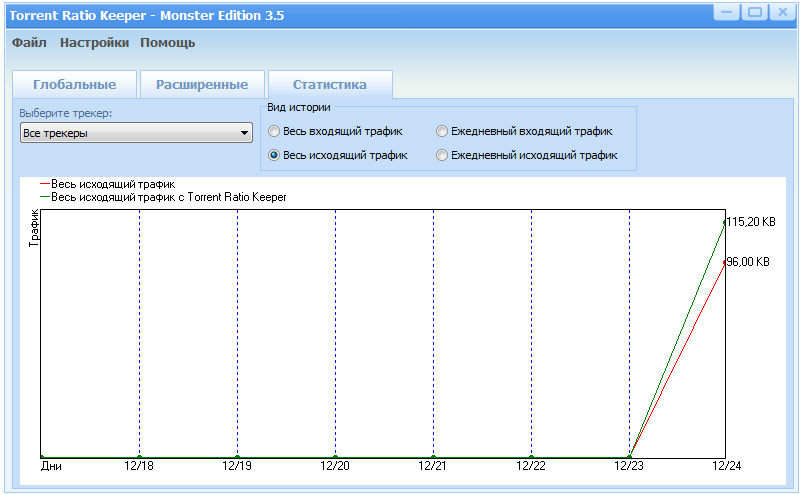Minimize the Torrent Ratio Keeper window
The width and height of the screenshot is (800, 495).
coord(727,12)
